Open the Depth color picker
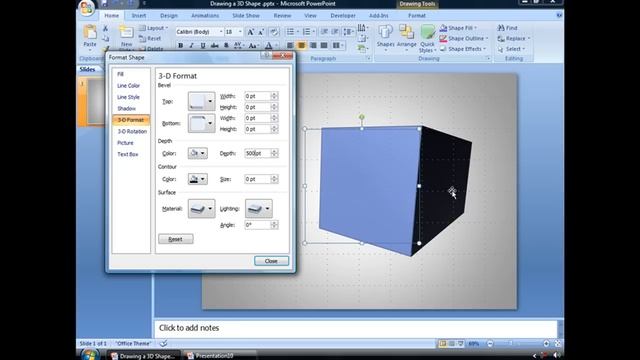The width and height of the screenshot is (640, 360). tap(198, 153)
